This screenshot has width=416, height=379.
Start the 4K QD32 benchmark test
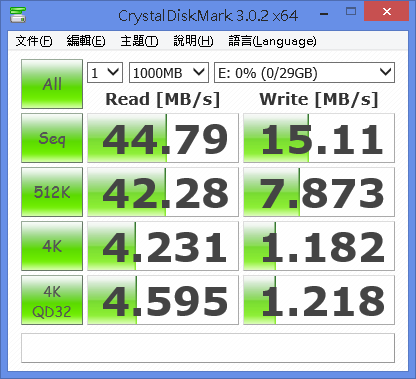click(x=52, y=300)
